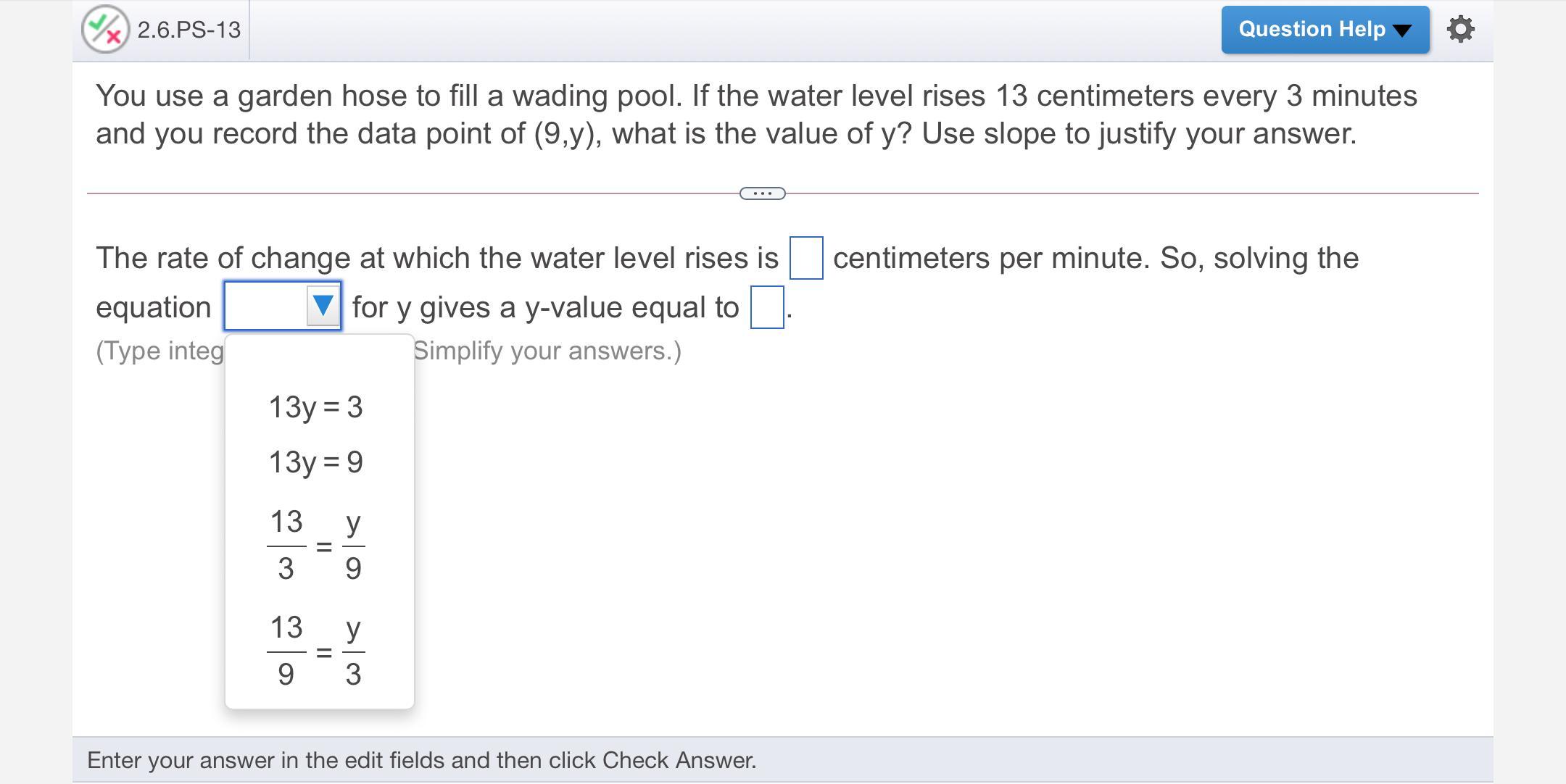
Task: Click the 'for y gives a y-value equal to' text
Action: (x=545, y=307)
